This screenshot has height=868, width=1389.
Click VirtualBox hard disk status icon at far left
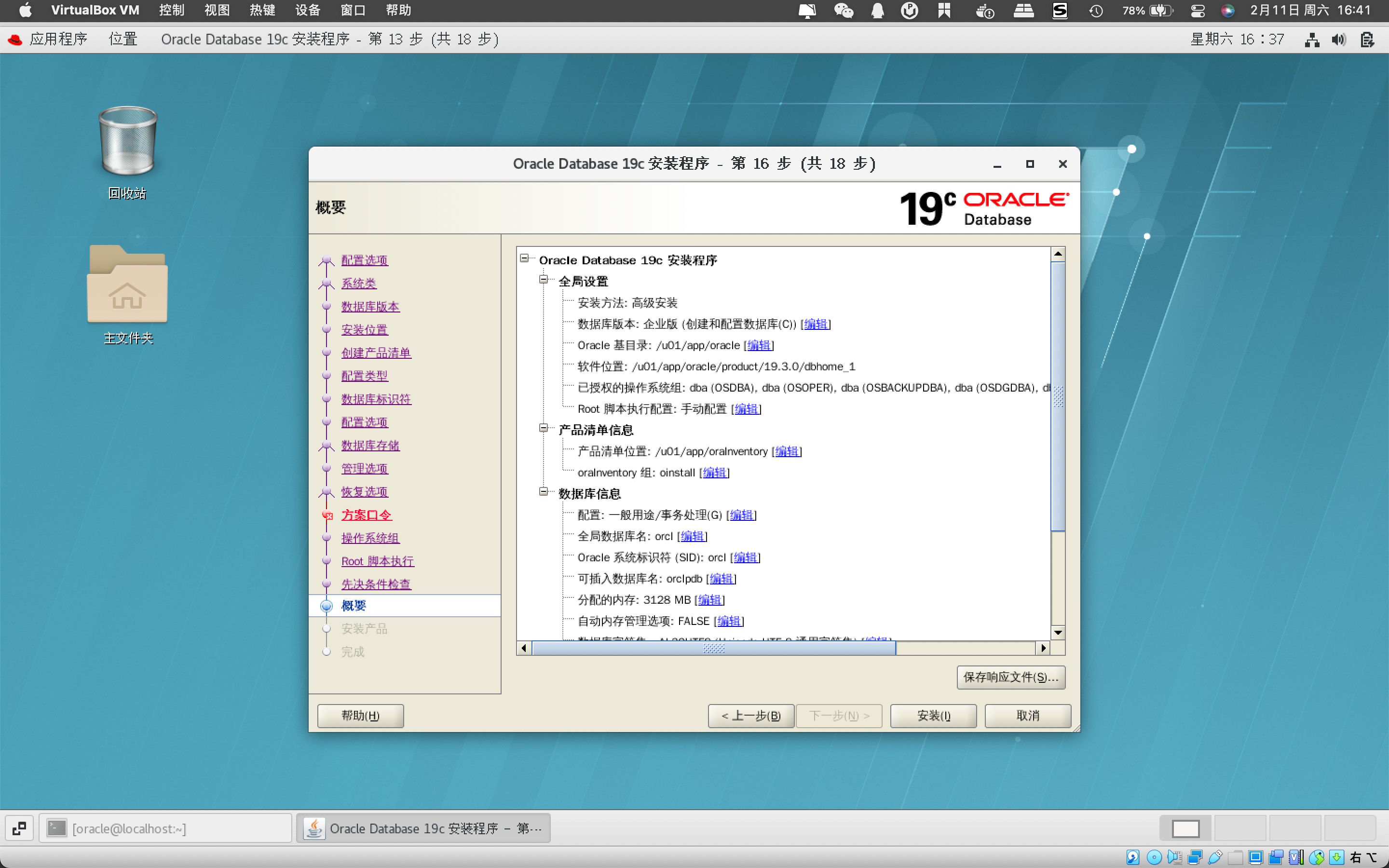1132,857
